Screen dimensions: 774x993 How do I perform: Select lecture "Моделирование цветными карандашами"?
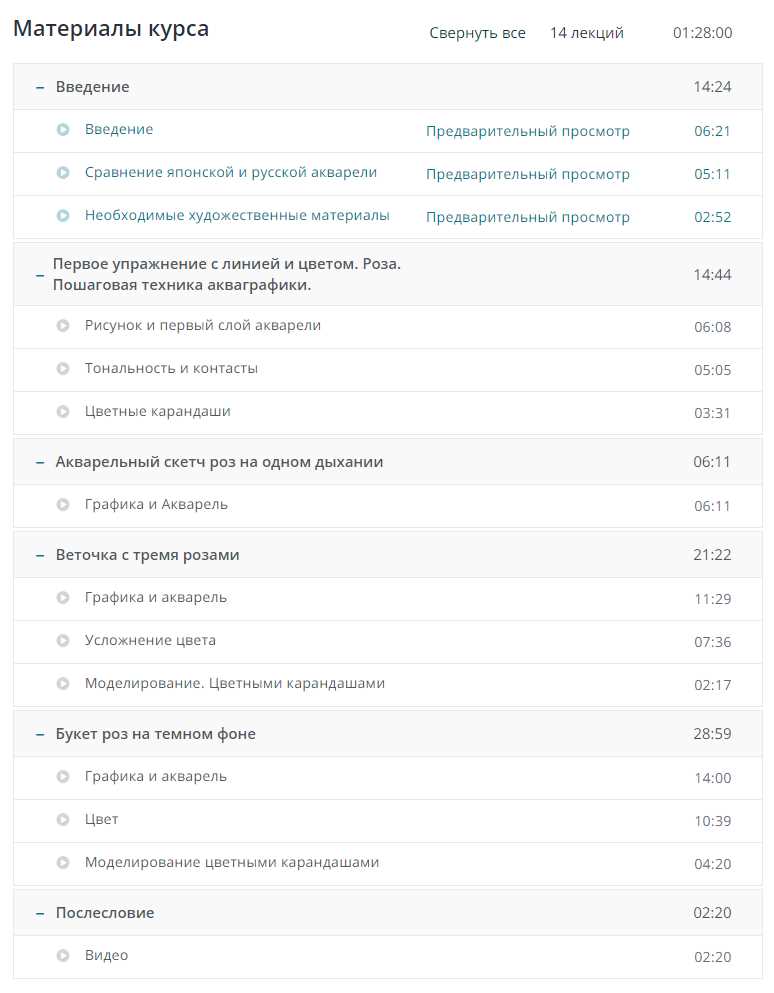coord(231,863)
